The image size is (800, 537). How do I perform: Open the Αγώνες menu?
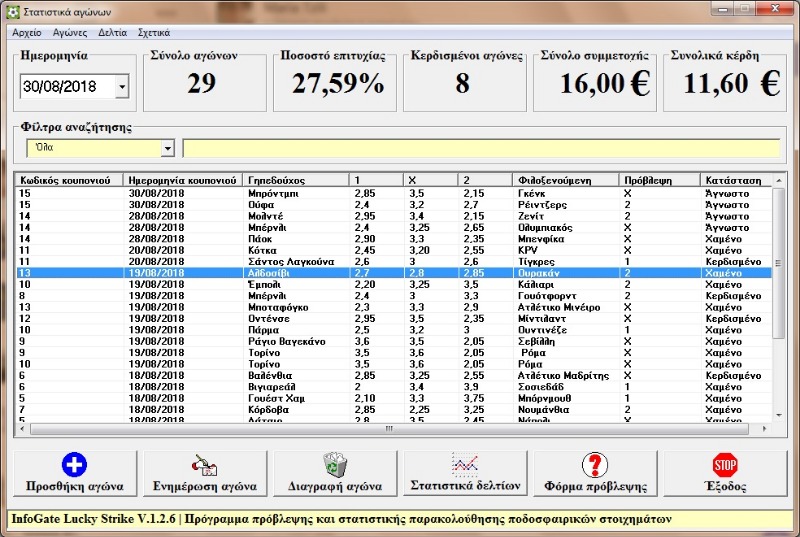tap(70, 33)
